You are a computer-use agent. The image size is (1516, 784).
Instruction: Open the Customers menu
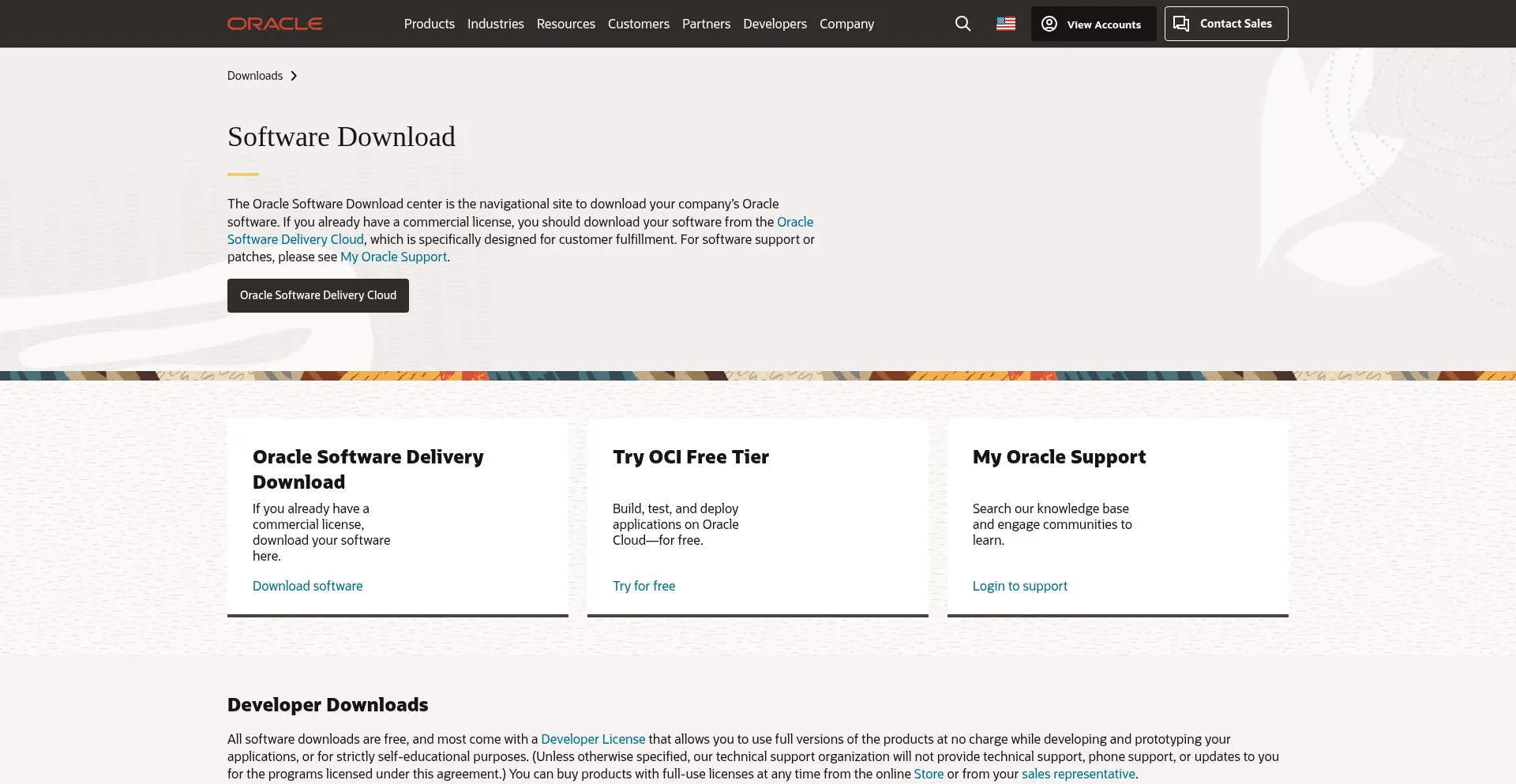[x=639, y=24]
